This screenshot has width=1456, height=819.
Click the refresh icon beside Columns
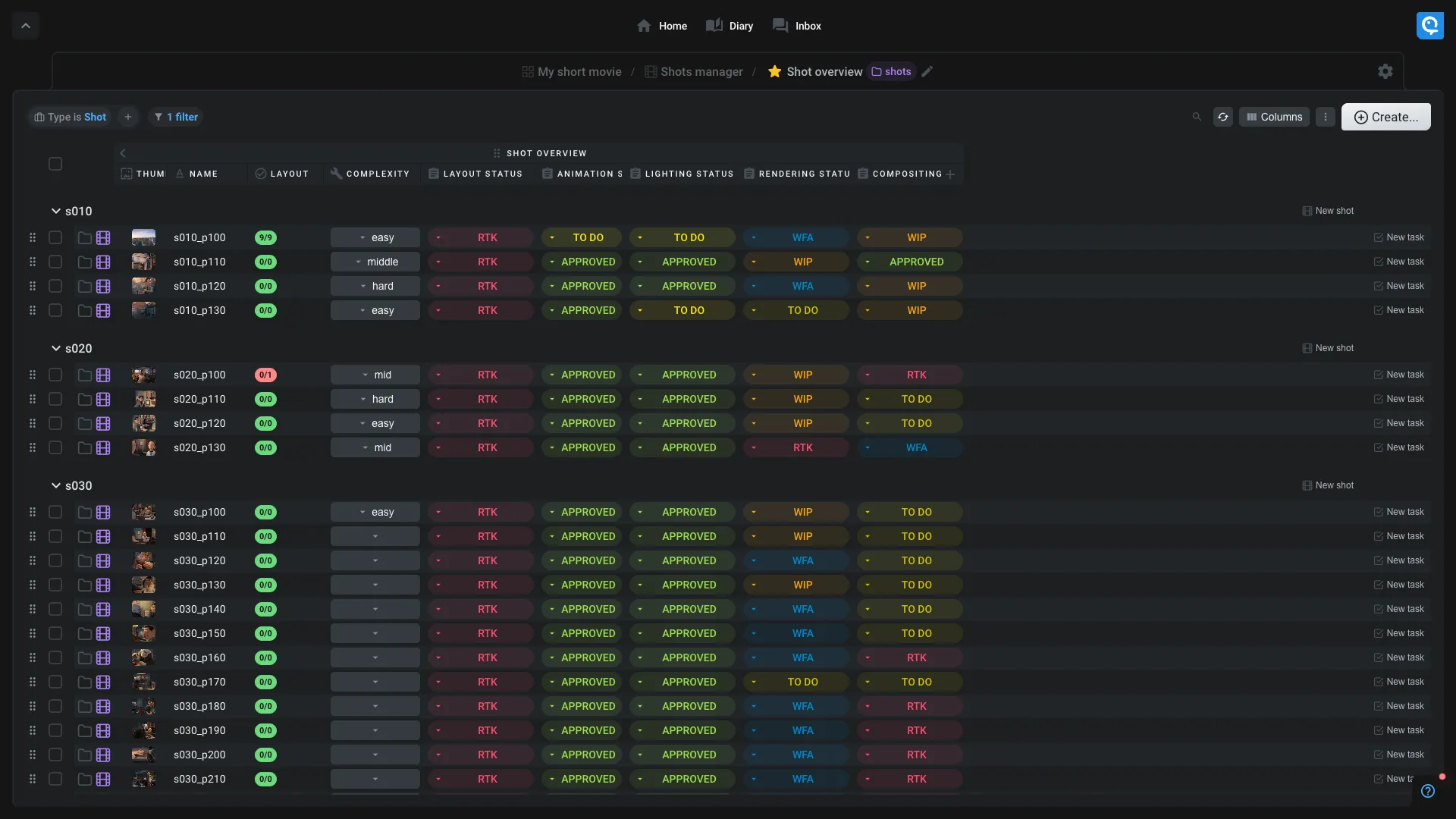[x=1222, y=117]
